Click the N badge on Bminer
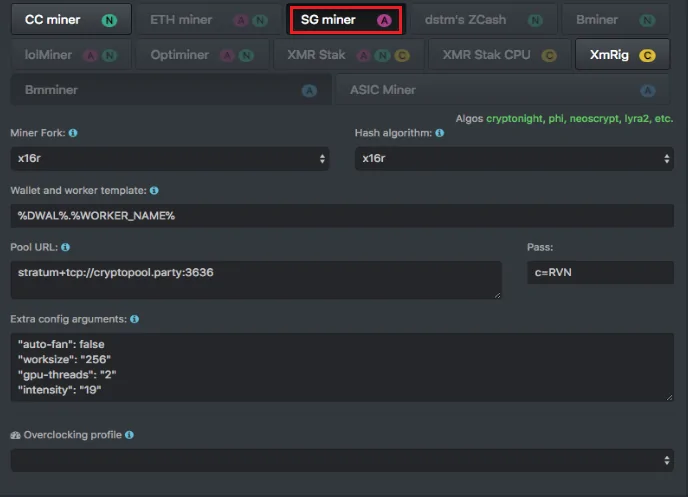Image resolution: width=688 pixels, height=497 pixels. (x=647, y=20)
